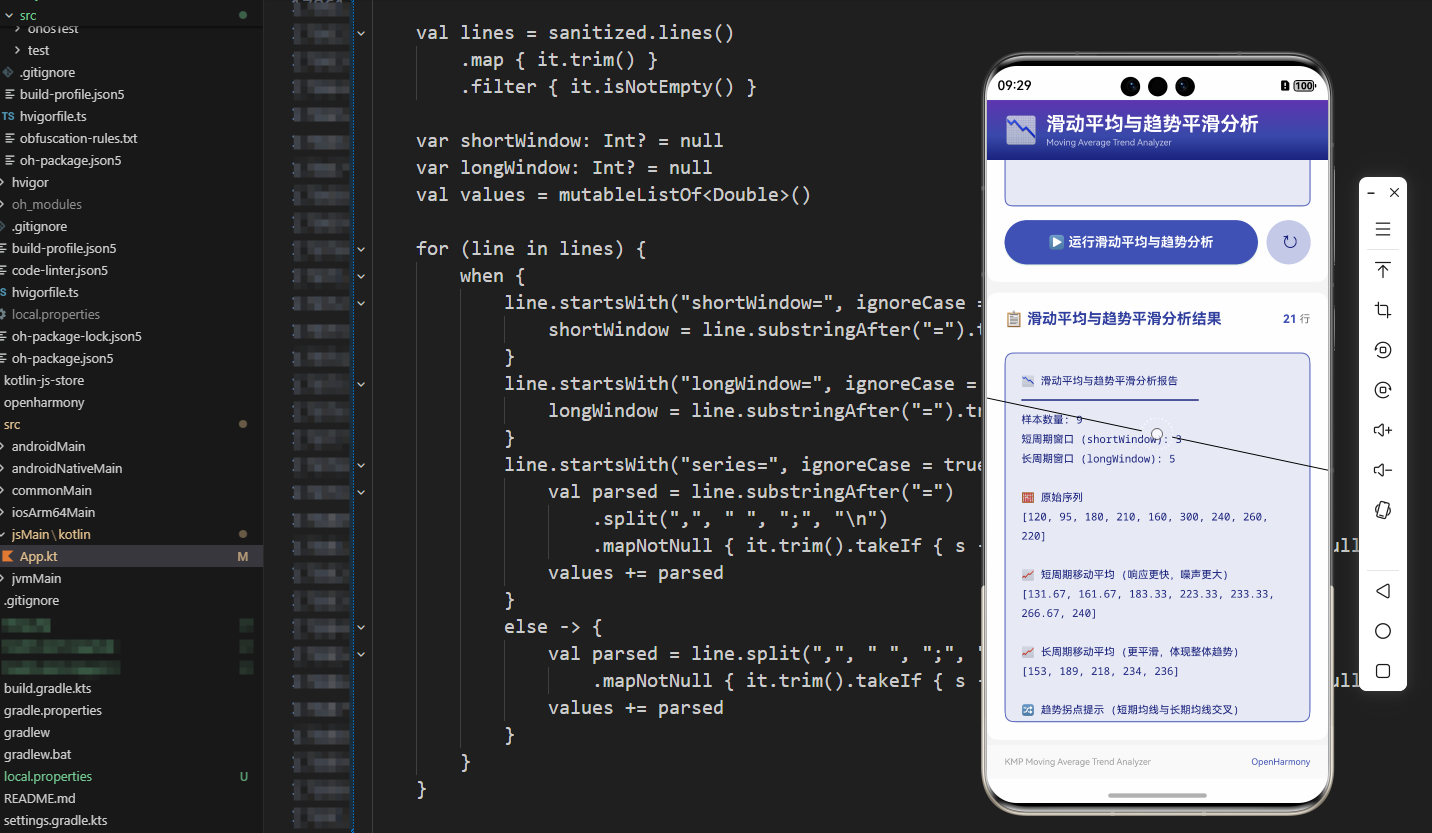The width and height of the screenshot is (1432, 833).
Task: Open README.md file
Action: point(131,798)
